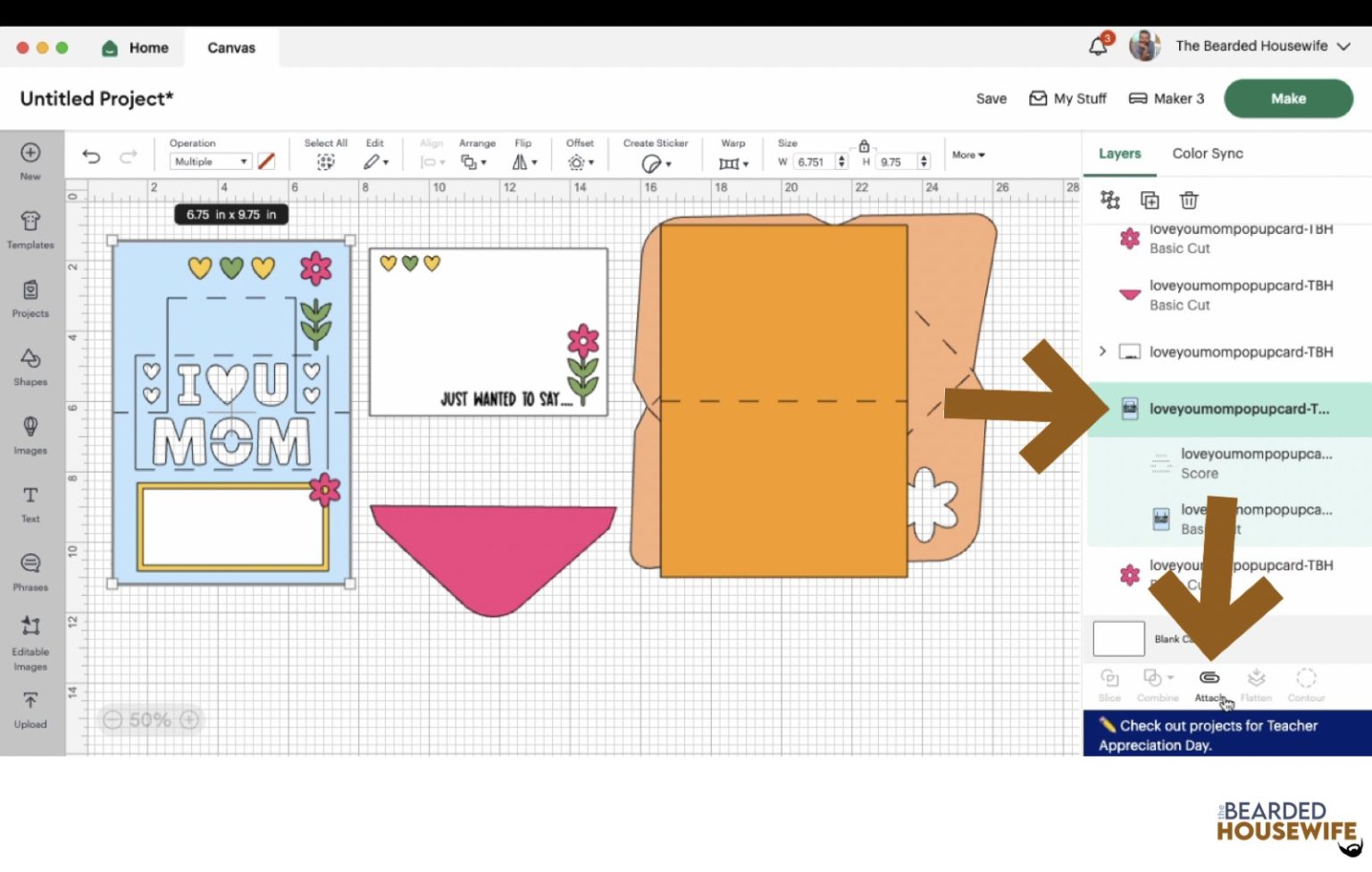Switch to the Color Sync tab
The image size is (1372, 872).
(1208, 154)
